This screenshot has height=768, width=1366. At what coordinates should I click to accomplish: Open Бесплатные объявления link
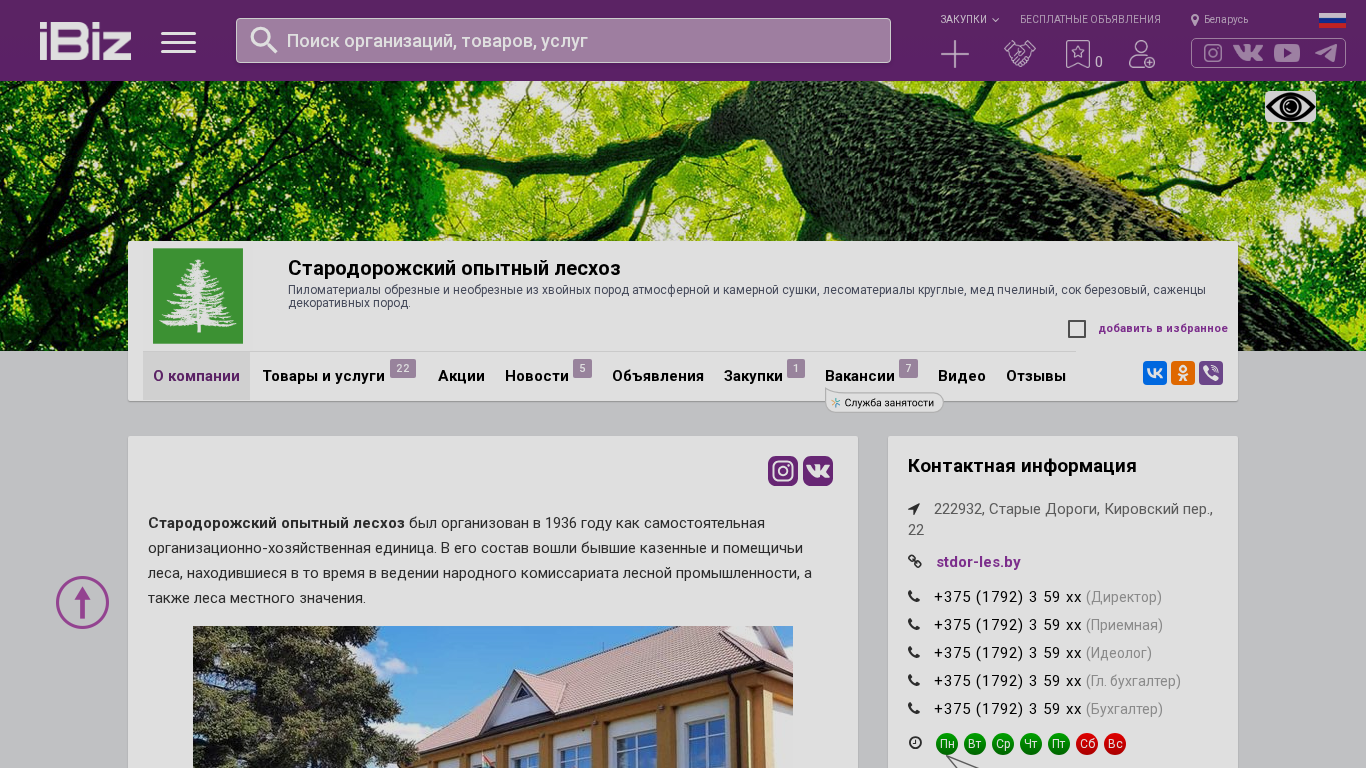click(1090, 19)
